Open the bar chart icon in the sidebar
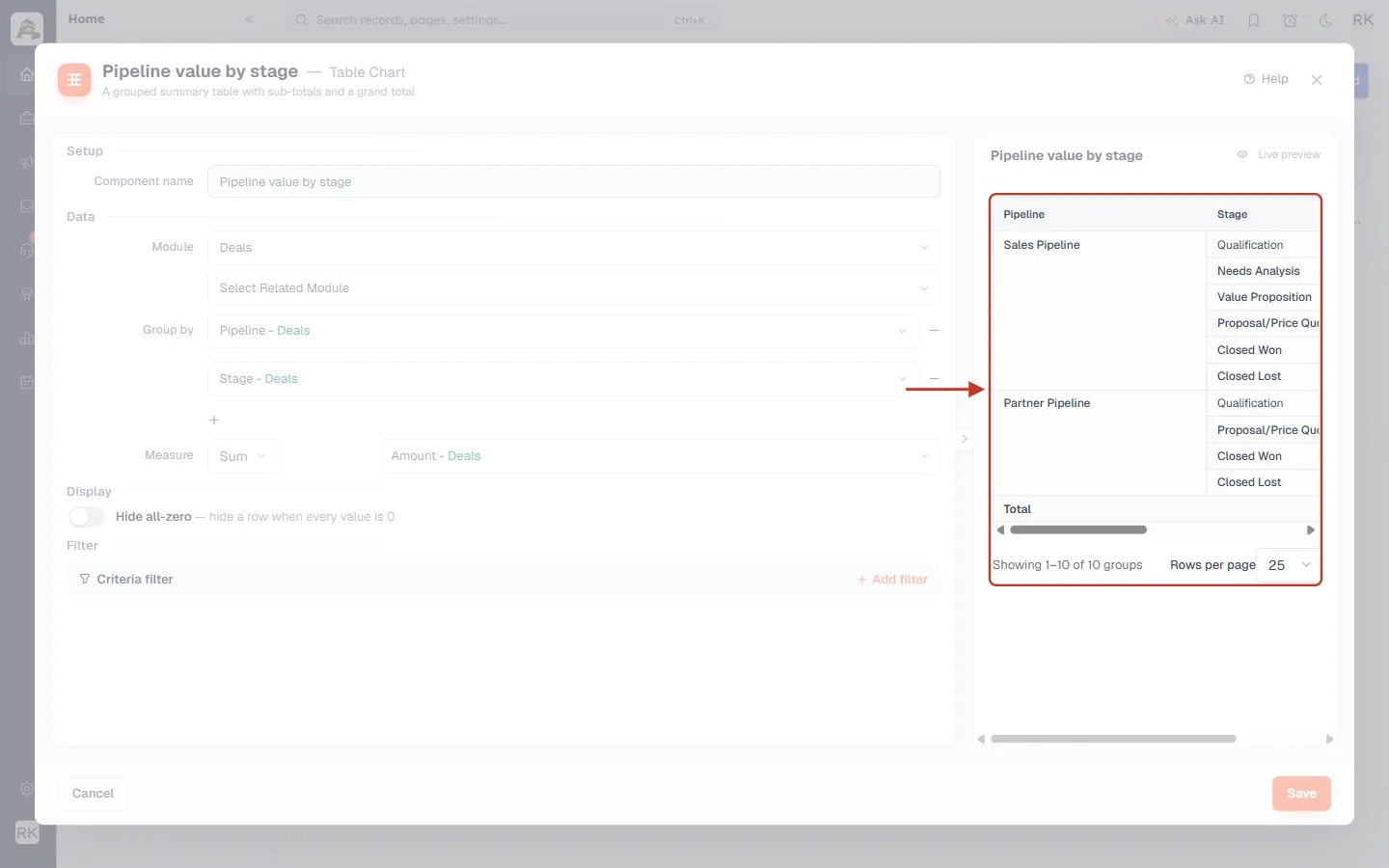This screenshot has width=1389, height=868. [x=27, y=338]
